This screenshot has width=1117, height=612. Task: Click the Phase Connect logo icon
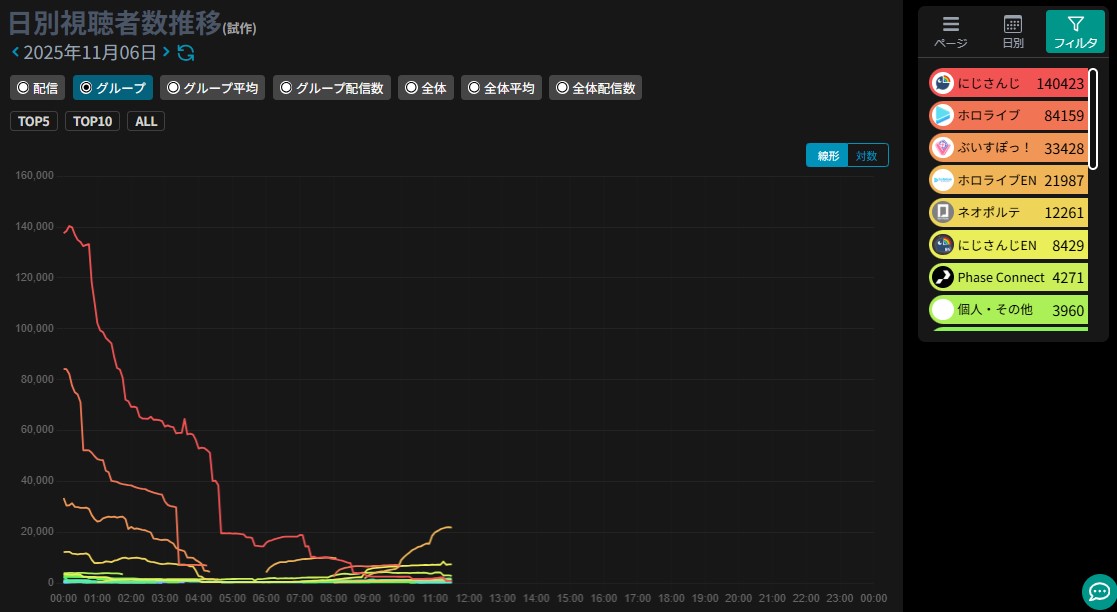click(943, 277)
